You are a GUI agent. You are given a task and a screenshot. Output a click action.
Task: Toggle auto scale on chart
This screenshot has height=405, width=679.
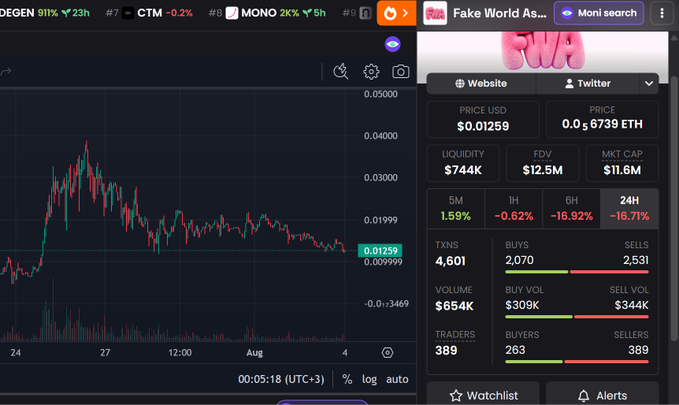(x=397, y=379)
